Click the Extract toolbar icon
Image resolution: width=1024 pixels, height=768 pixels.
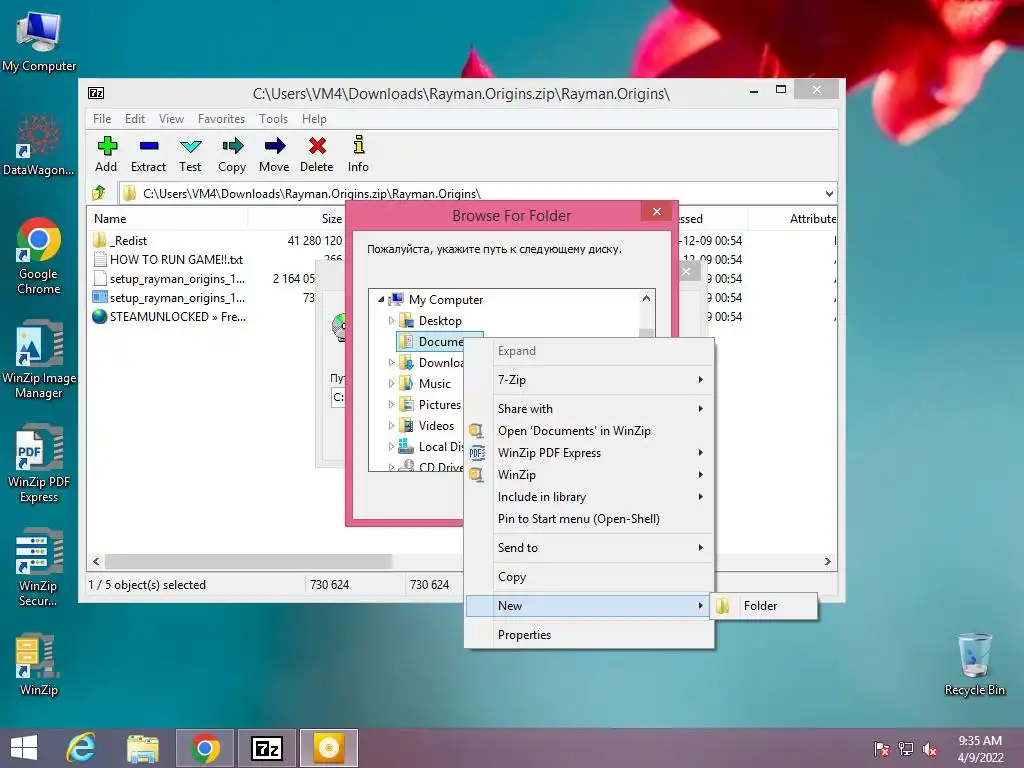click(148, 155)
